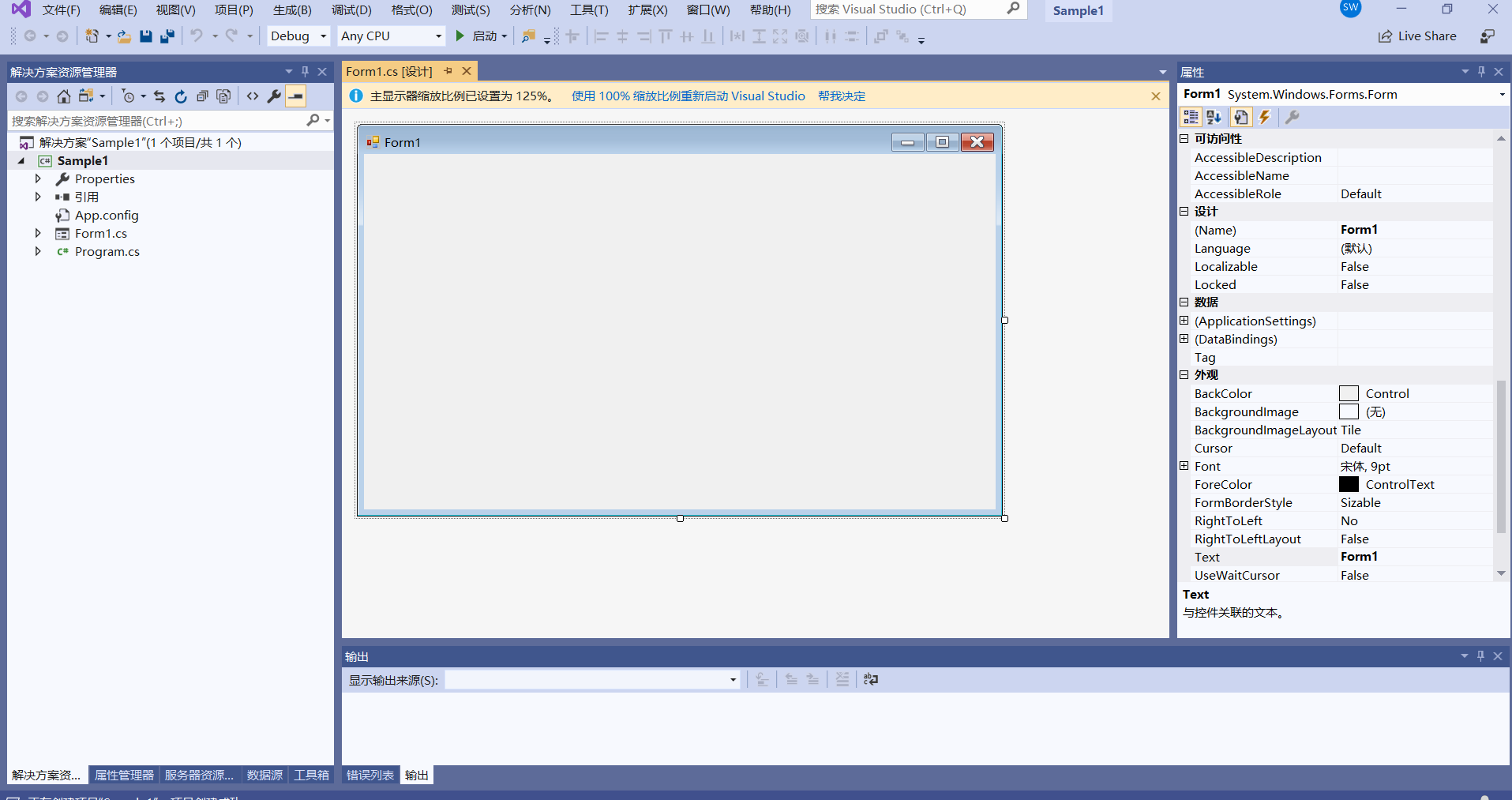Toggle Events lightning view in Properties panel
Screen dimensions: 1512x800
coord(1264,118)
